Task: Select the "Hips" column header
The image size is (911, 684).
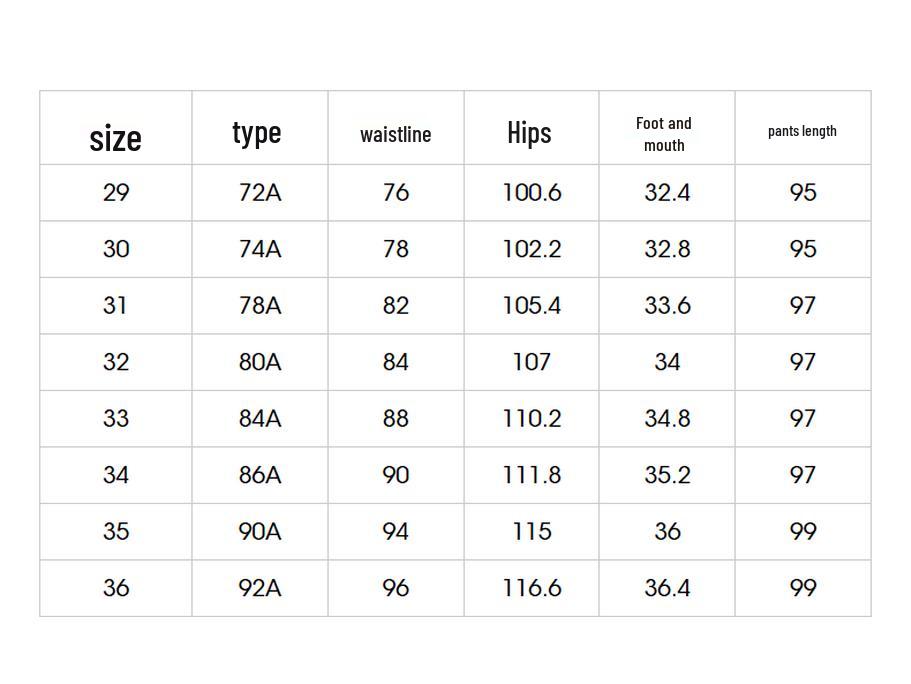Action: [x=529, y=132]
